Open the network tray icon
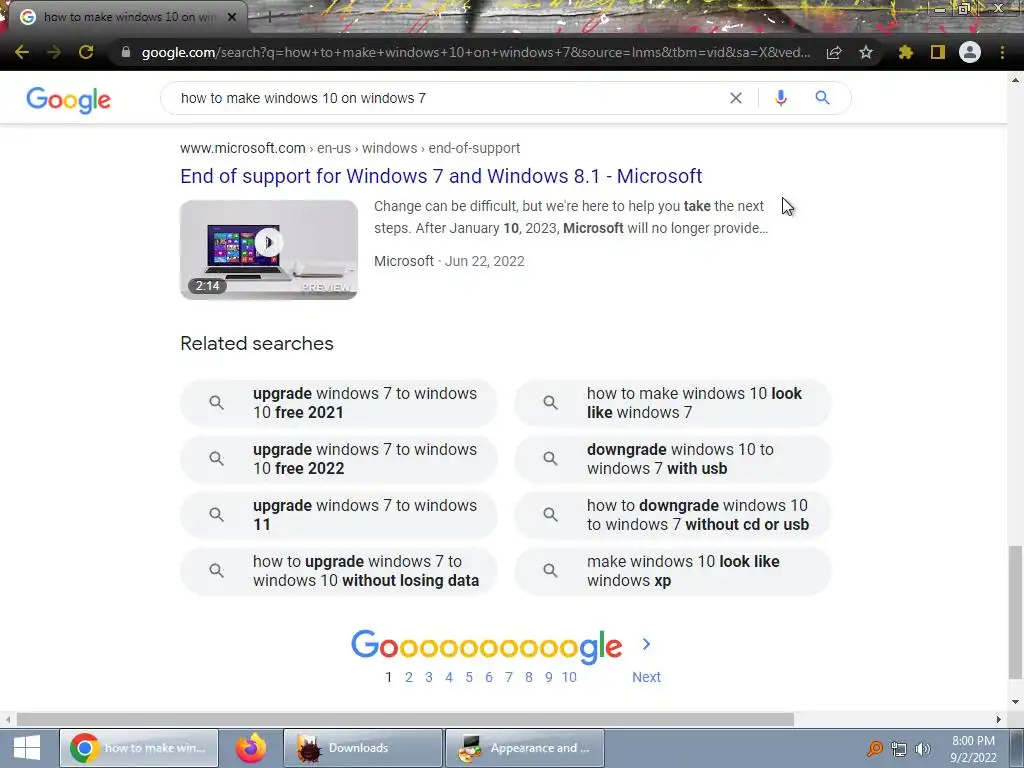The height and width of the screenshot is (768, 1024). [x=899, y=749]
